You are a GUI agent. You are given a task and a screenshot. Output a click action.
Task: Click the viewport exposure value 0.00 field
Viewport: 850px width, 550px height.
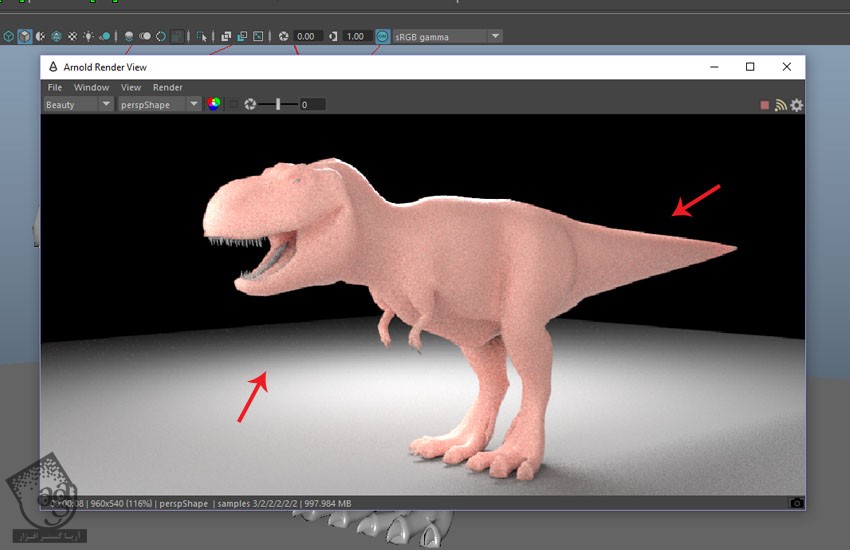pyautogui.click(x=308, y=36)
